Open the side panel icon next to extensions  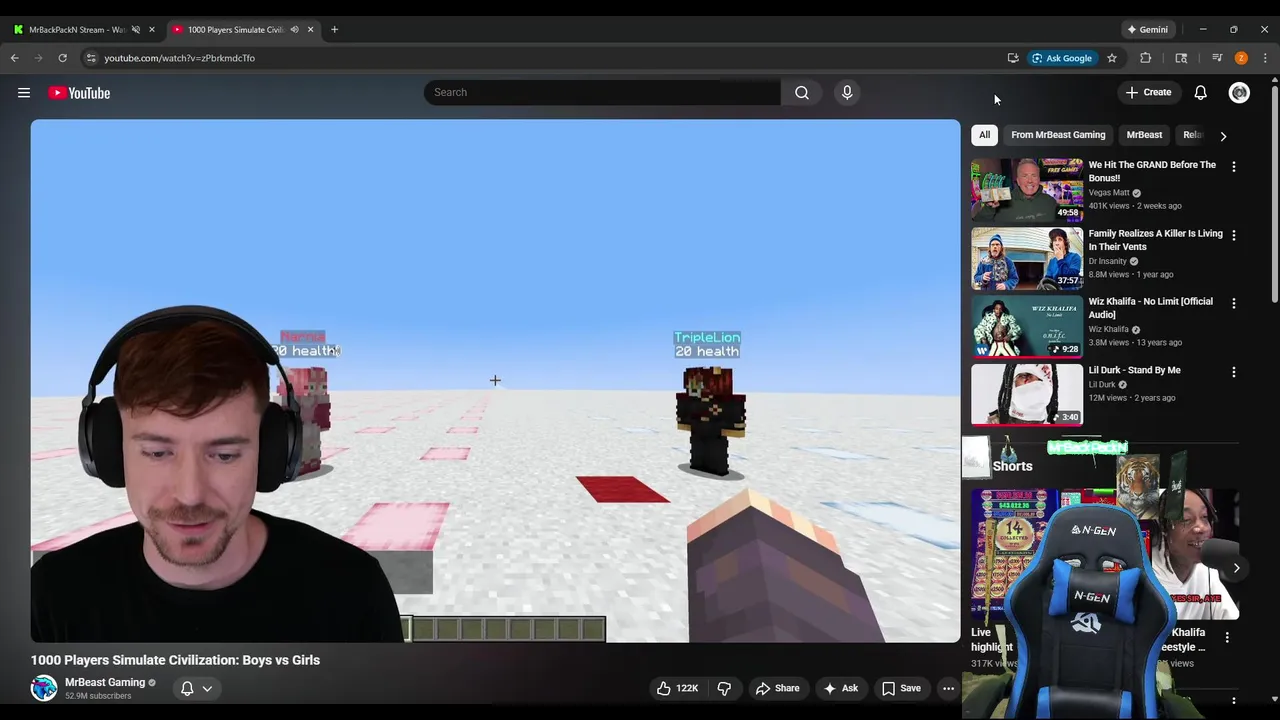[x=1181, y=58]
